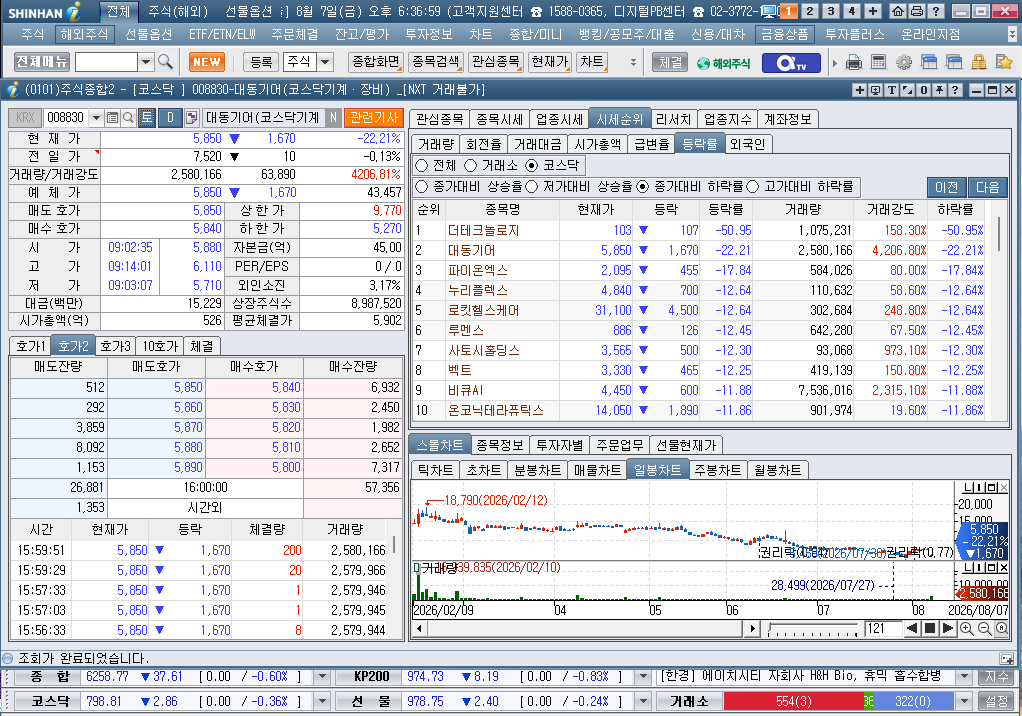
Task: Click the stock search magnifier beside the code field
Action: click(x=128, y=118)
